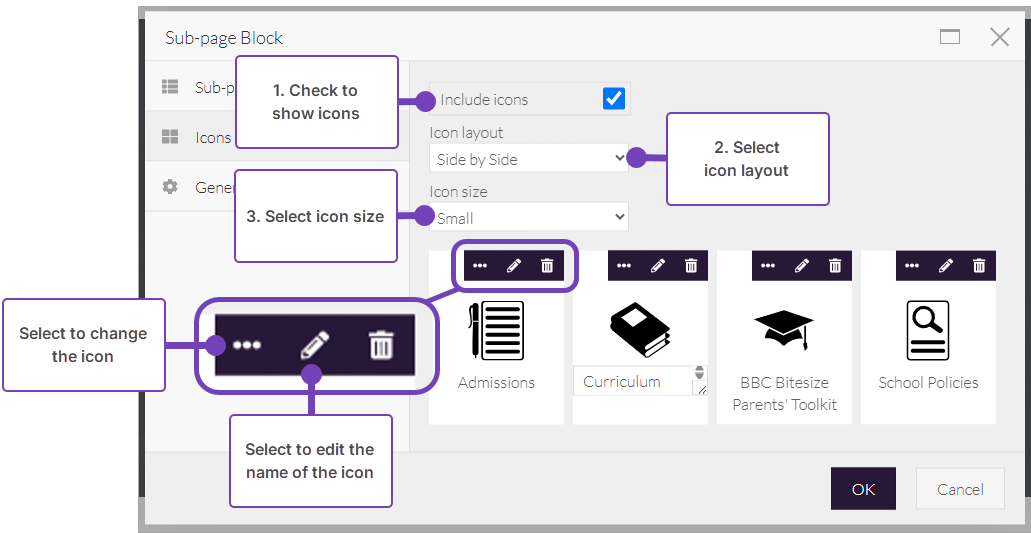Click the pencil edit icon on Admissions card
1031x533 pixels.
(x=514, y=266)
